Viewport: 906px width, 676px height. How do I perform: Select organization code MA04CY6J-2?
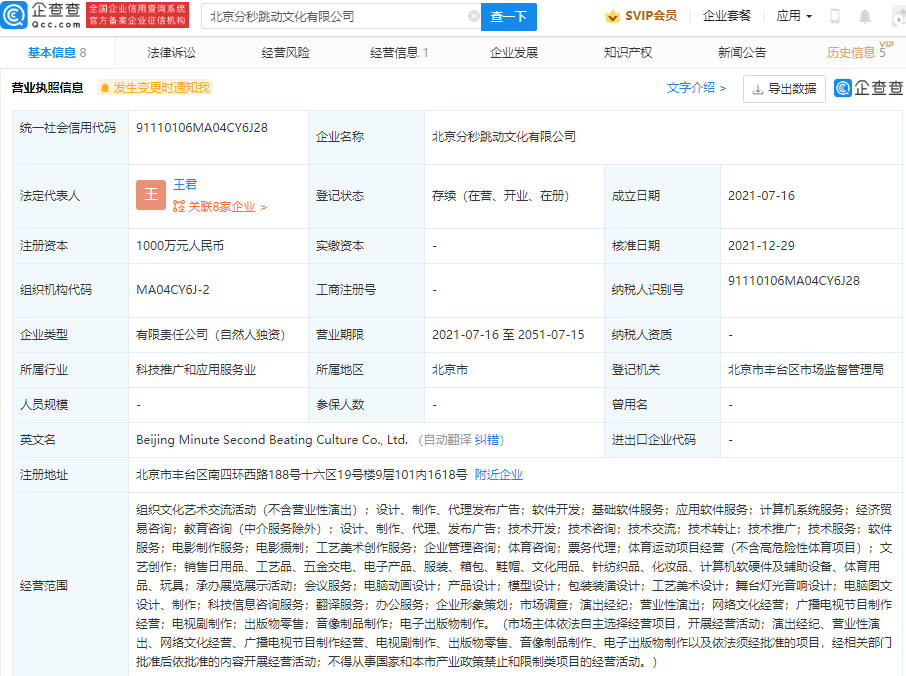pos(173,290)
